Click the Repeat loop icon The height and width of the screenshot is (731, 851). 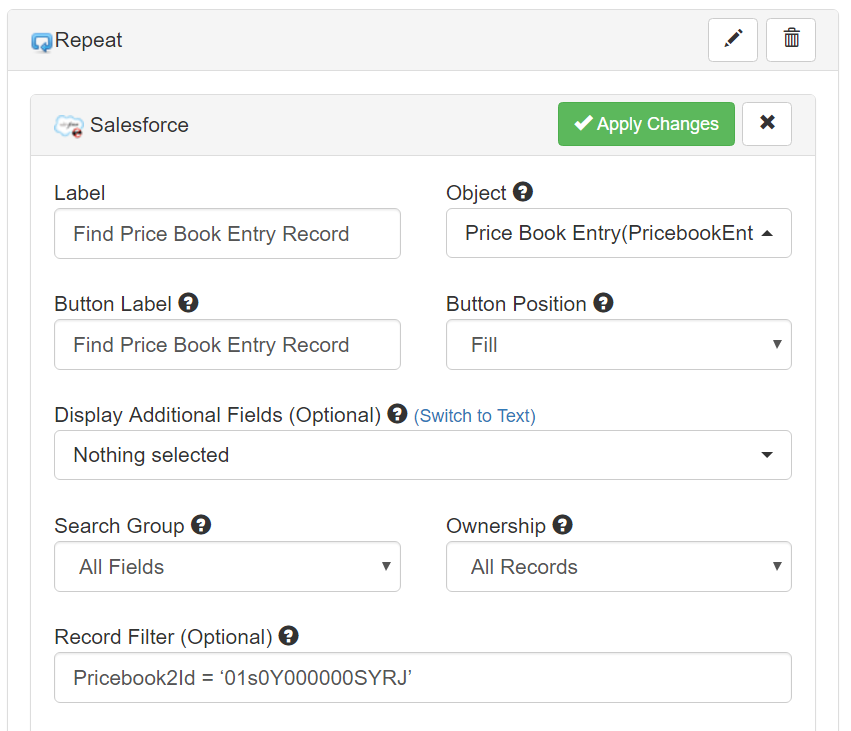42,42
